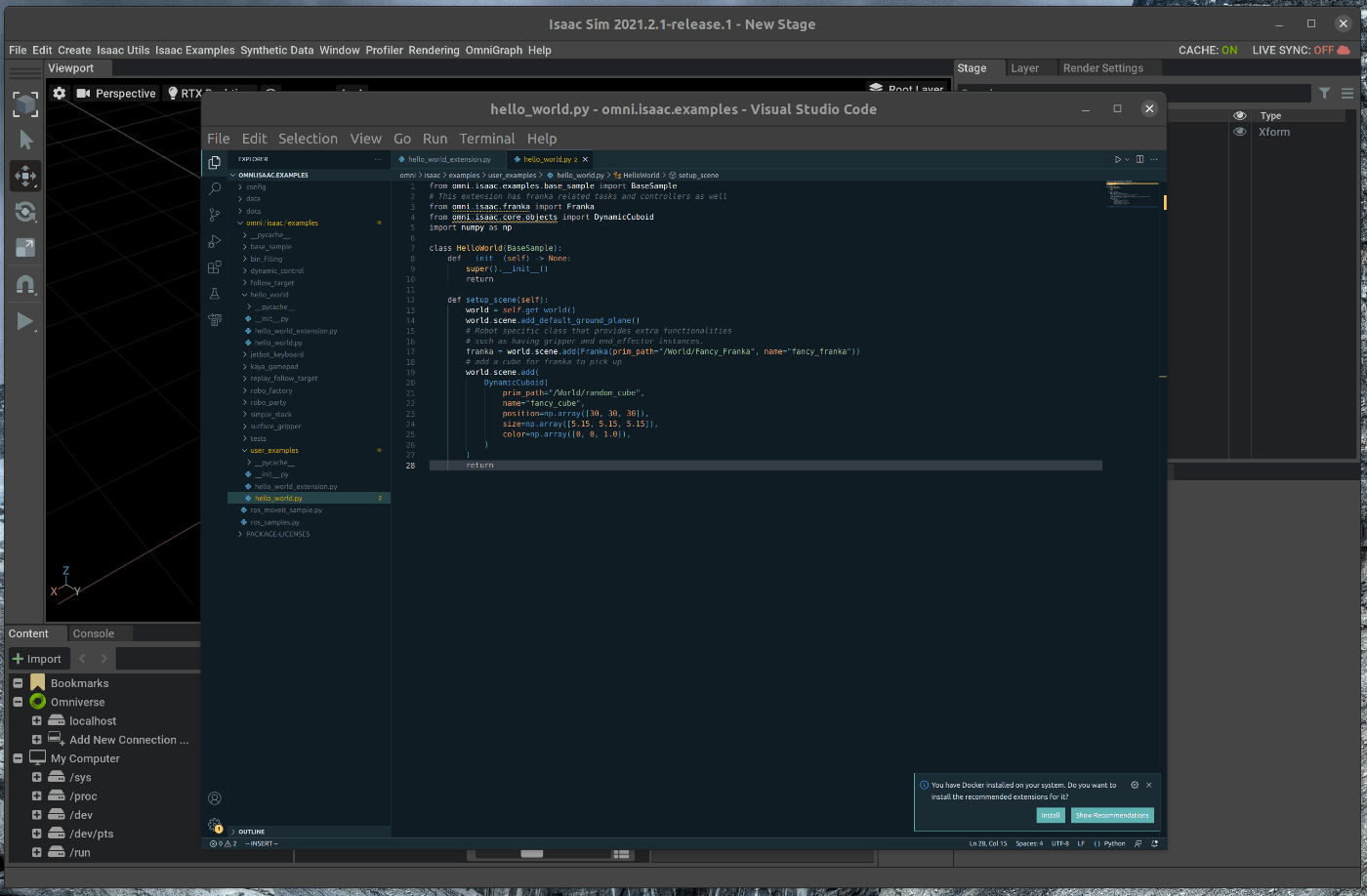Switch to the Layer tab

[1024, 68]
